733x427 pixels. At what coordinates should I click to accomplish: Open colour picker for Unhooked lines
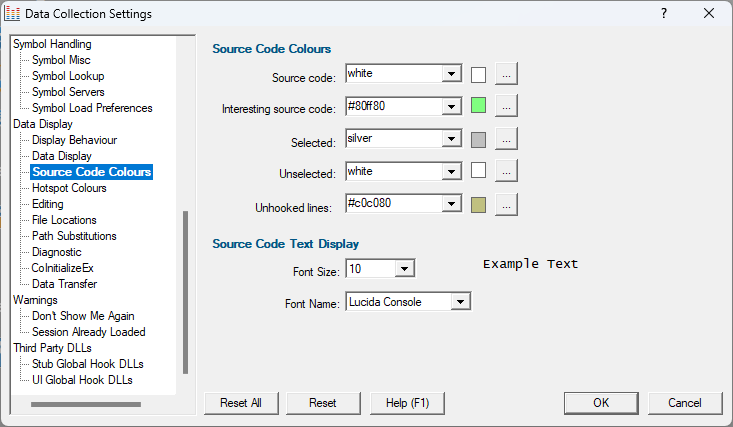[x=506, y=204]
